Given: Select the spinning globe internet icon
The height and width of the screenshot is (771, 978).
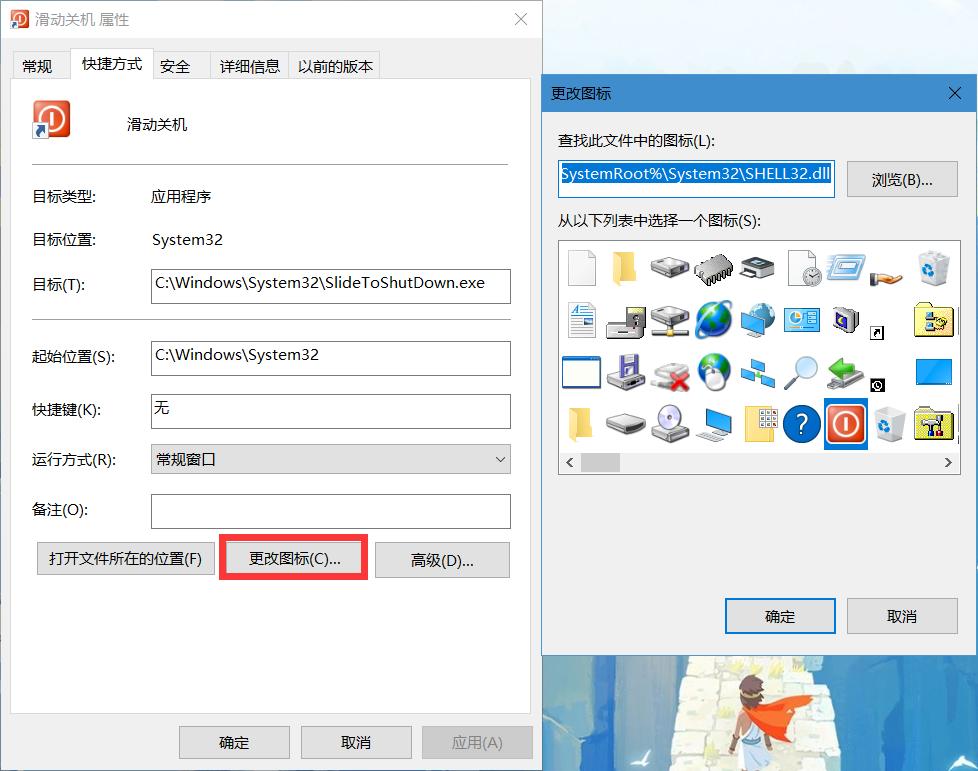Looking at the screenshot, I should click(x=713, y=320).
